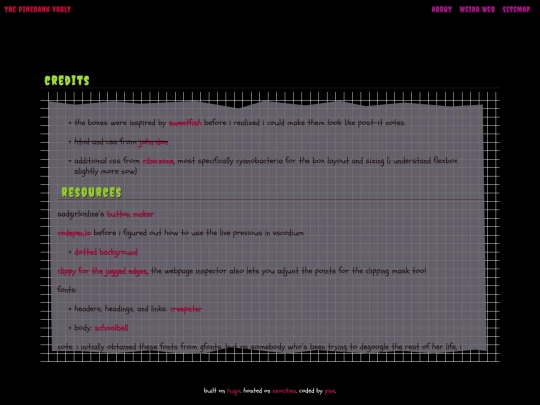This screenshot has width=540, height=405.
Task: Click the struck-through john doe link
Action: pos(154,142)
